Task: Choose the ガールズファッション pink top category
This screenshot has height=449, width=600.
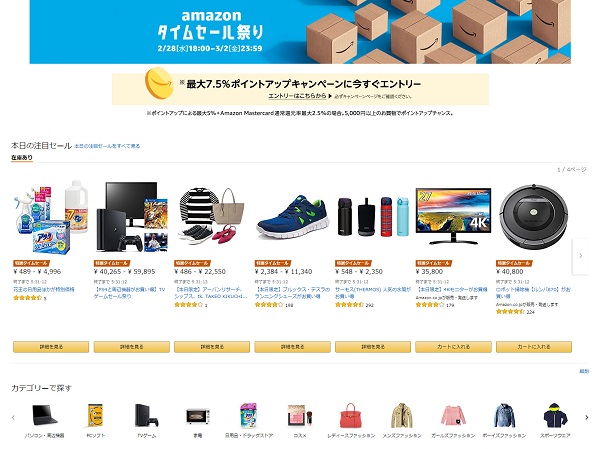Action: click(452, 416)
